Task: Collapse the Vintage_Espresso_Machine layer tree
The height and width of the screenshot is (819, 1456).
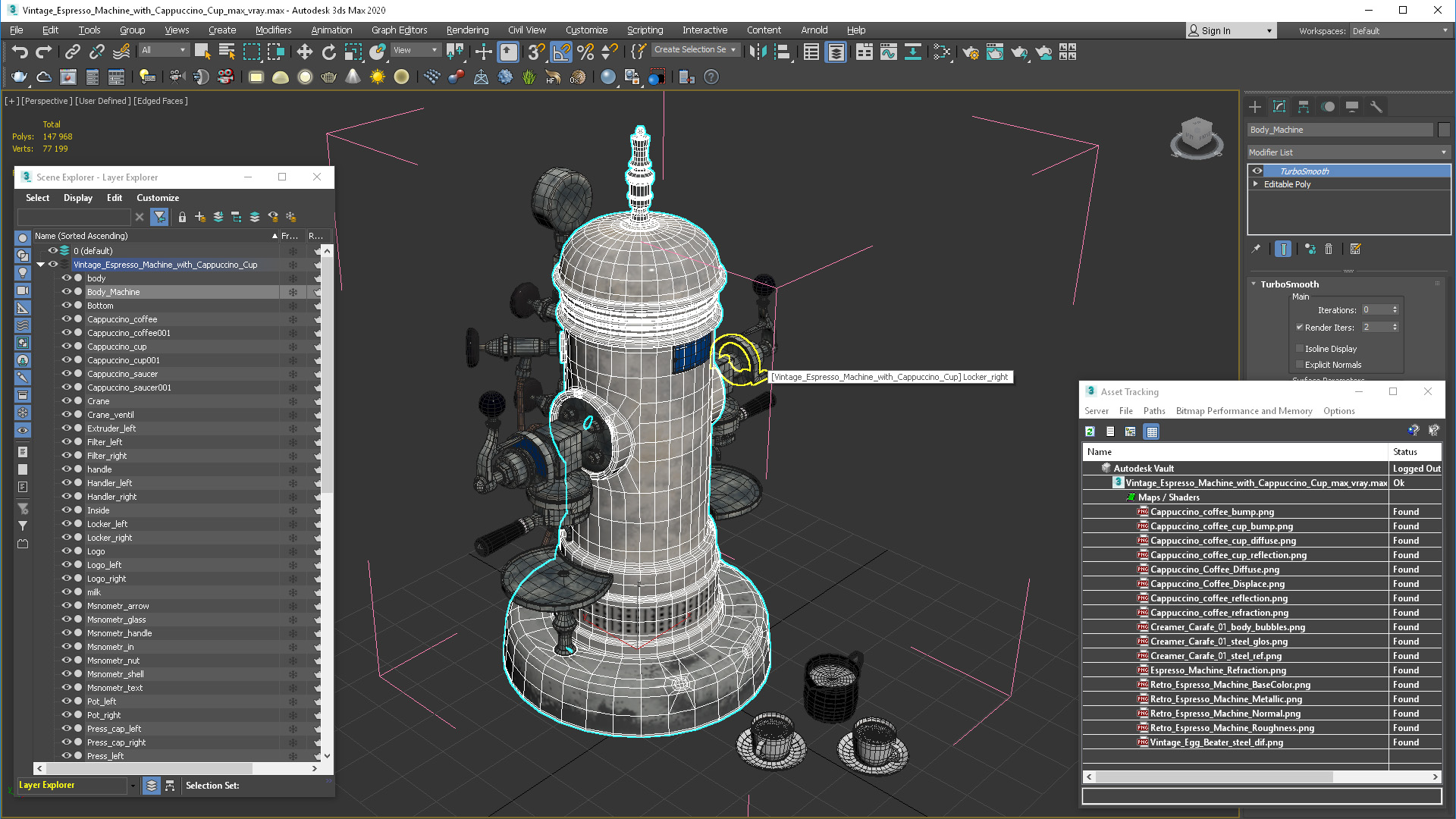Action: (41, 265)
